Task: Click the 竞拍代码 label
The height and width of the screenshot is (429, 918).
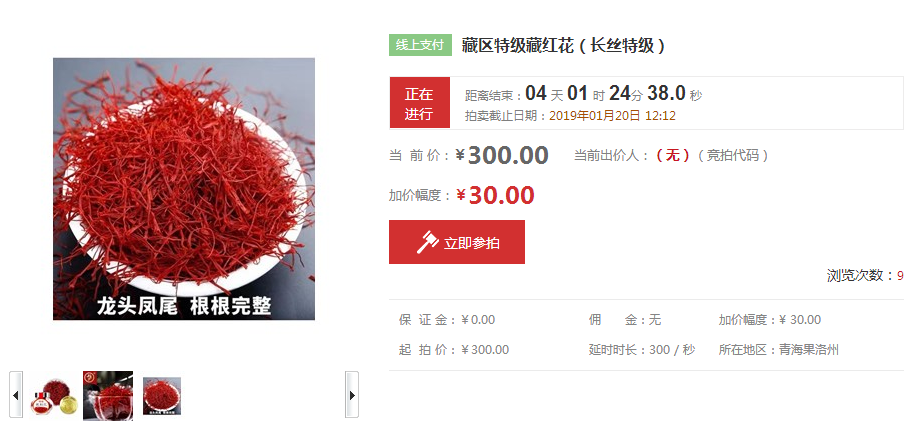Action: 732,155
